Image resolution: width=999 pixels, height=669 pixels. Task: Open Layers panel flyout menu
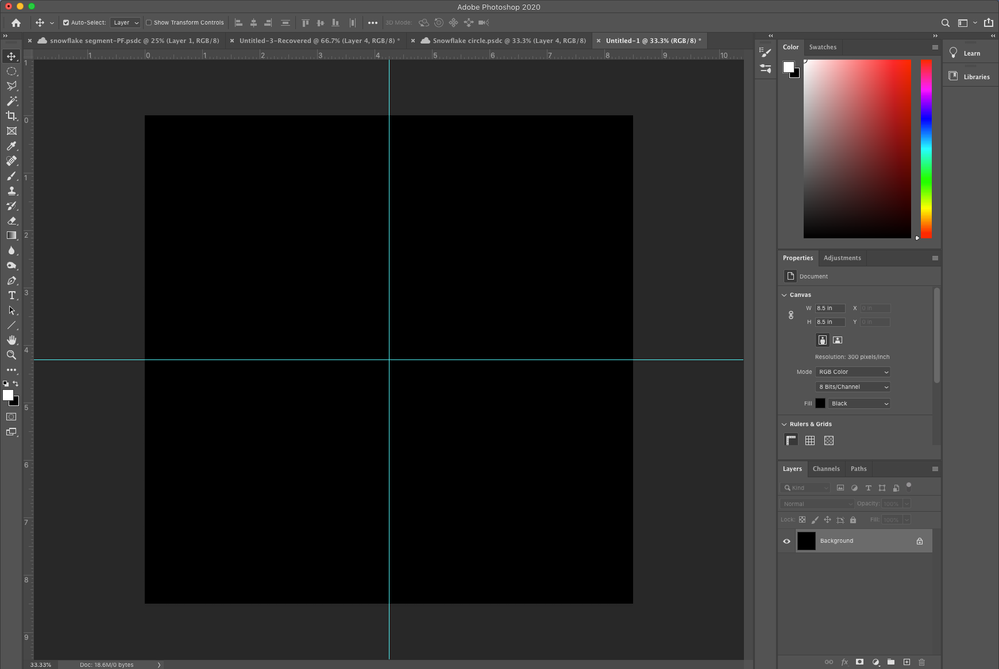[x=935, y=469]
